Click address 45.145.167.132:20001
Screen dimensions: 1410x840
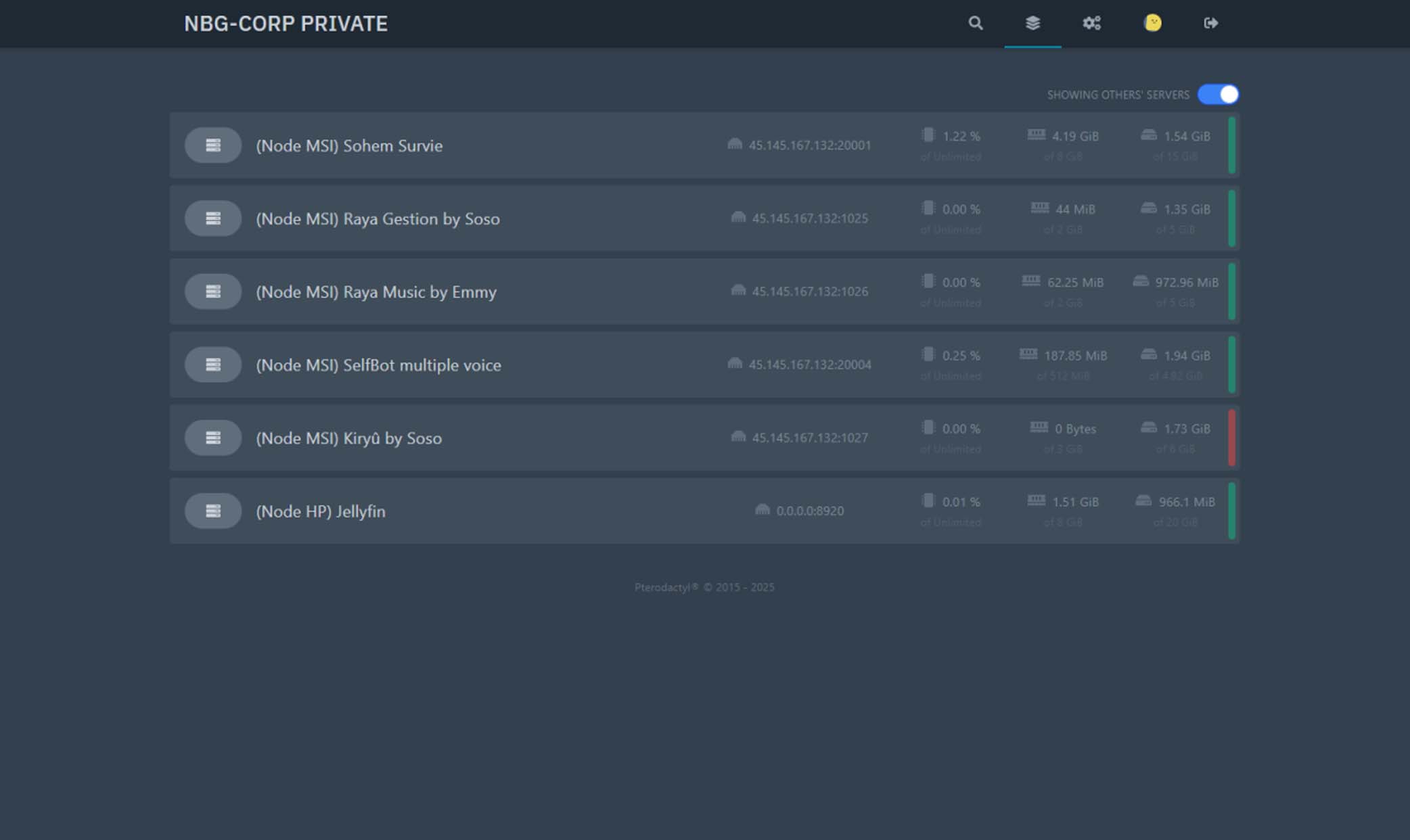tap(809, 145)
